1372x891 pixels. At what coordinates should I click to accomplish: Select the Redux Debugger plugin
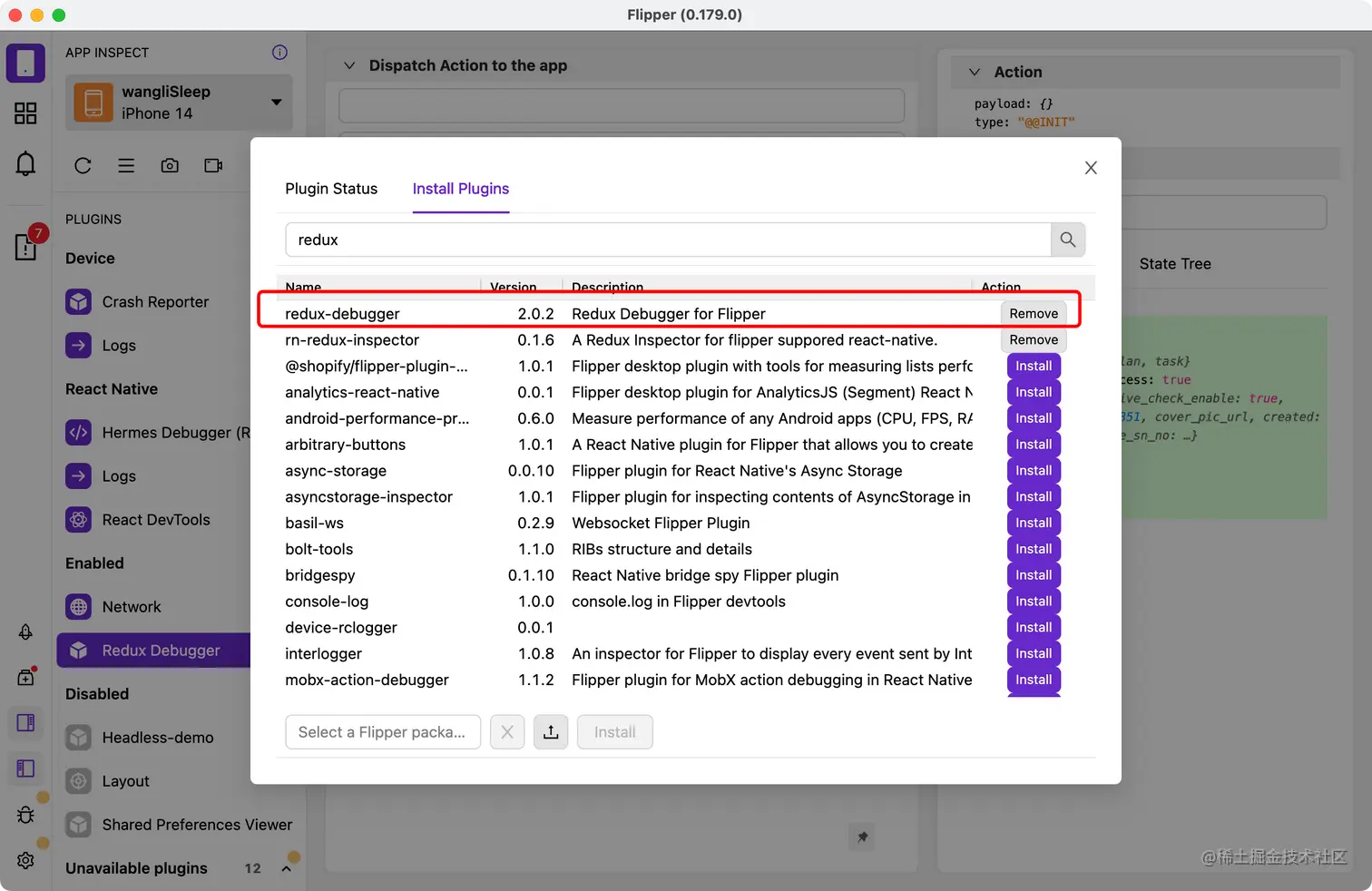(154, 650)
